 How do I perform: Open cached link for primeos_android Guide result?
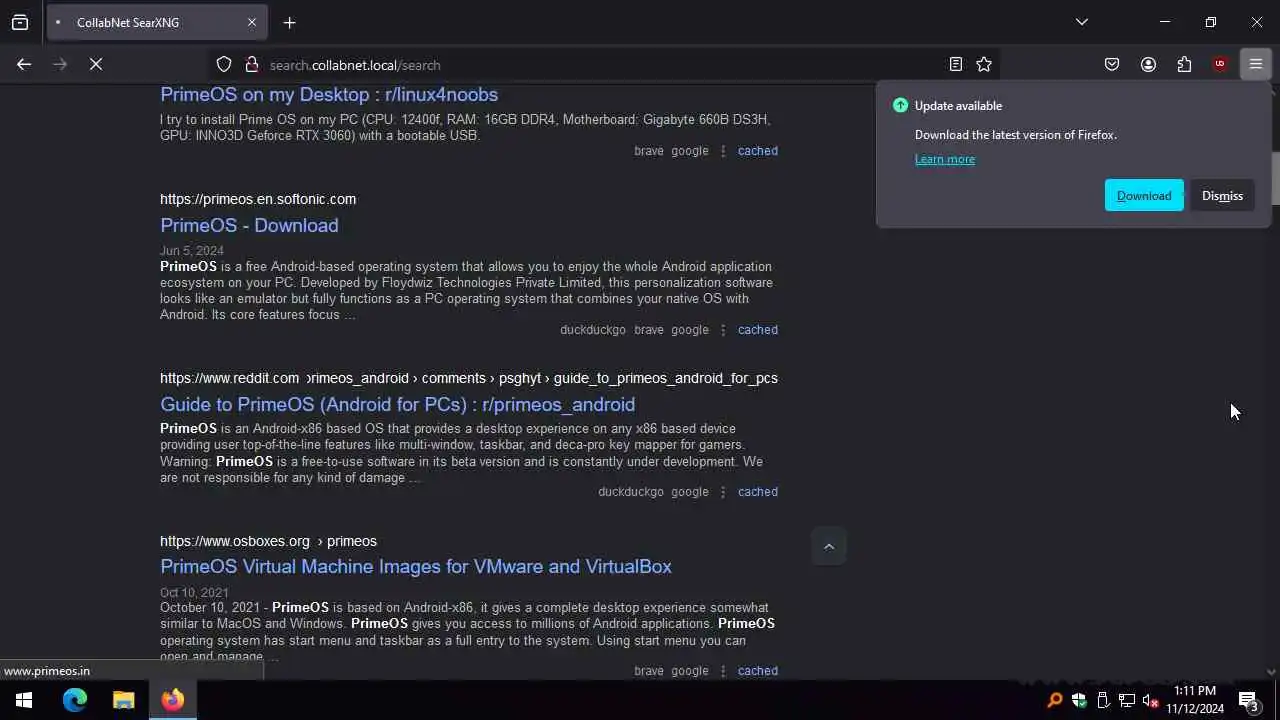tap(757, 492)
